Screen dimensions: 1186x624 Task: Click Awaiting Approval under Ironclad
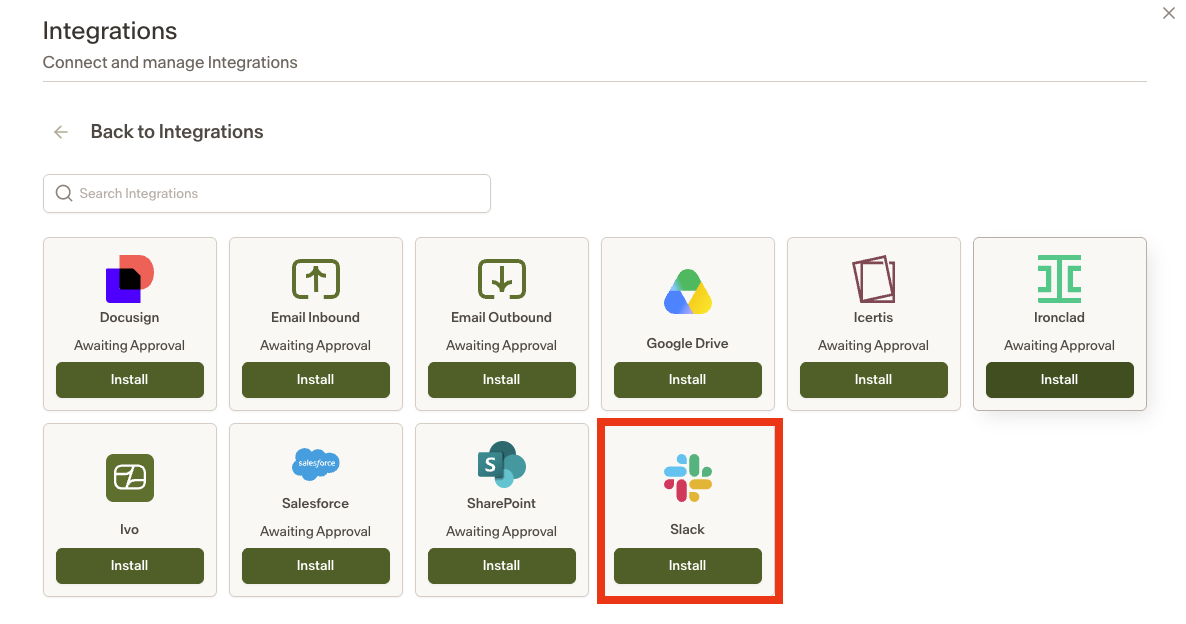coord(1059,346)
